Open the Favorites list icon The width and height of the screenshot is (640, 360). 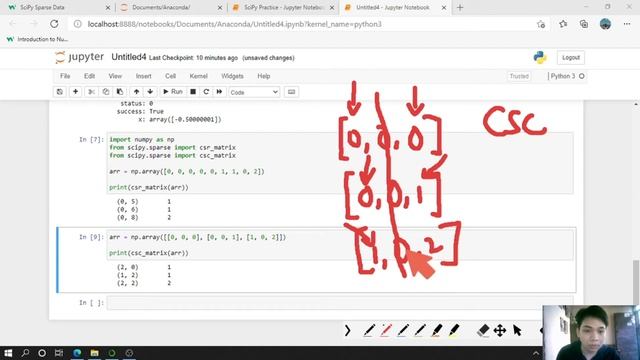click(563, 24)
